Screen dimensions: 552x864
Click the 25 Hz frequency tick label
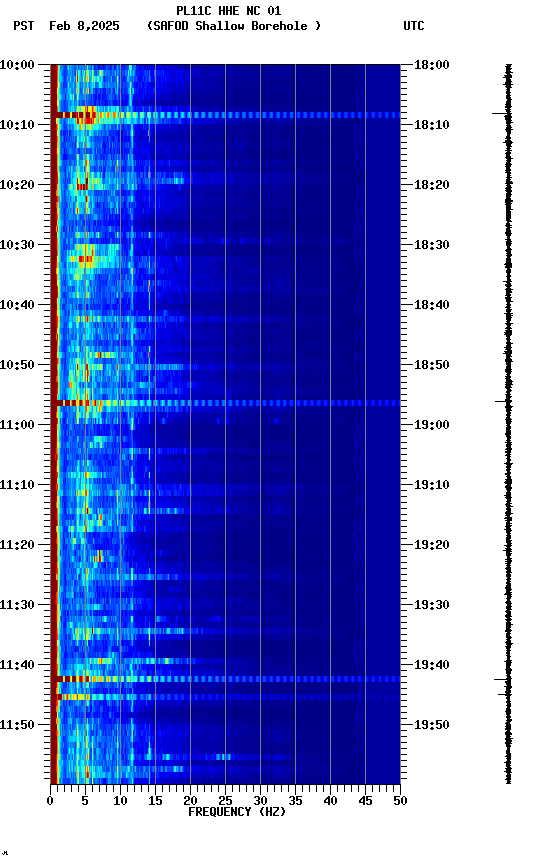pos(225,801)
